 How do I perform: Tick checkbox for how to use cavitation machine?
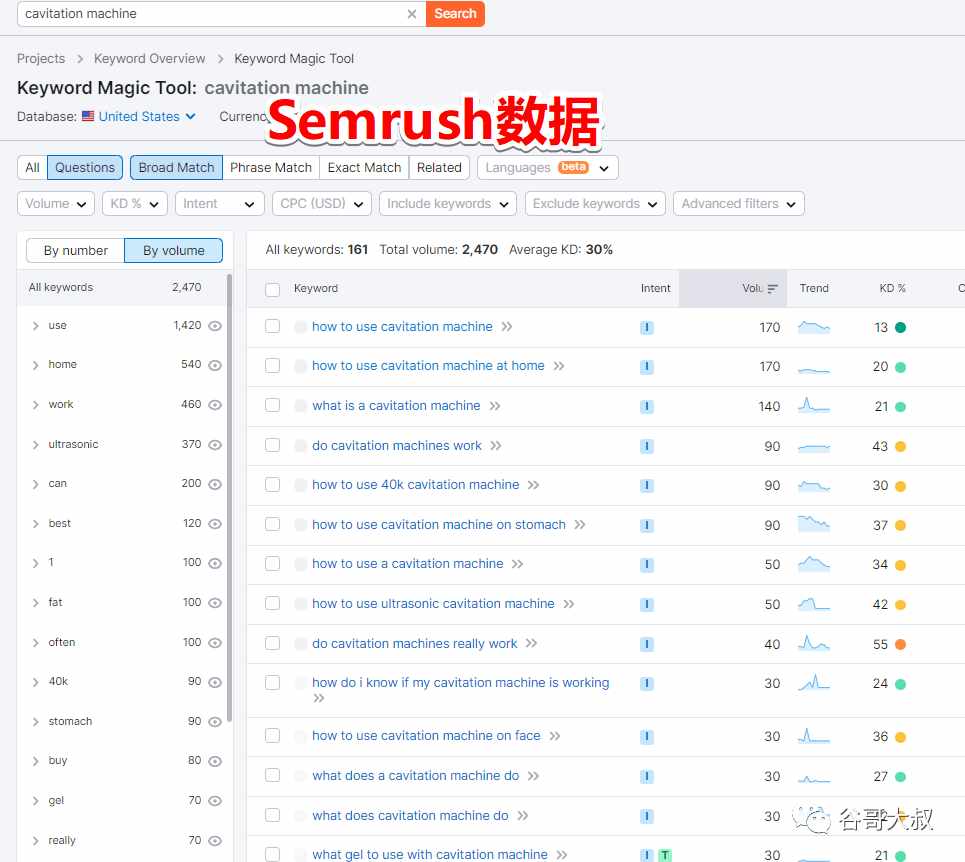pyautogui.click(x=273, y=326)
